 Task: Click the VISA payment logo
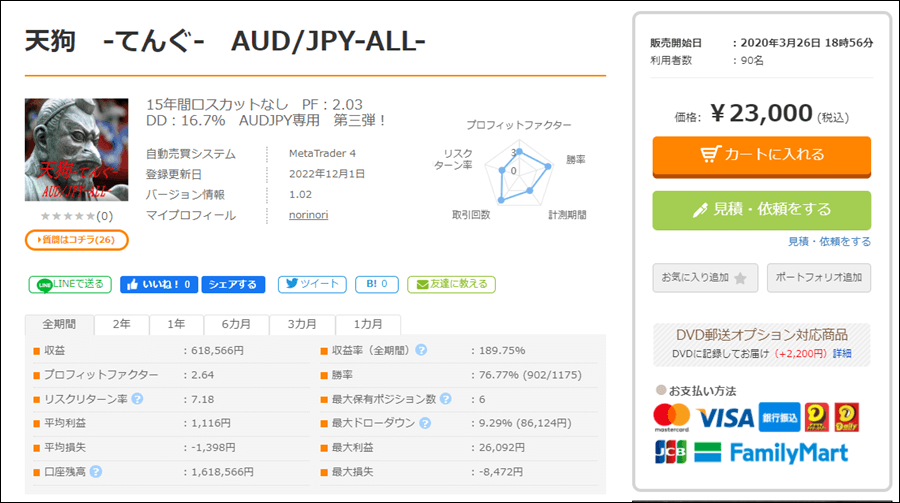pyautogui.click(x=725, y=418)
